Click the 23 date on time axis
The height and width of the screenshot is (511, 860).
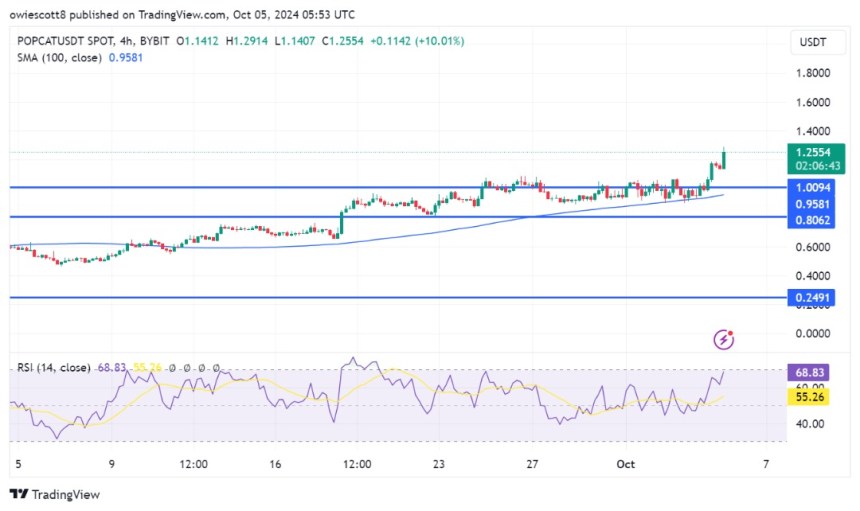440,464
